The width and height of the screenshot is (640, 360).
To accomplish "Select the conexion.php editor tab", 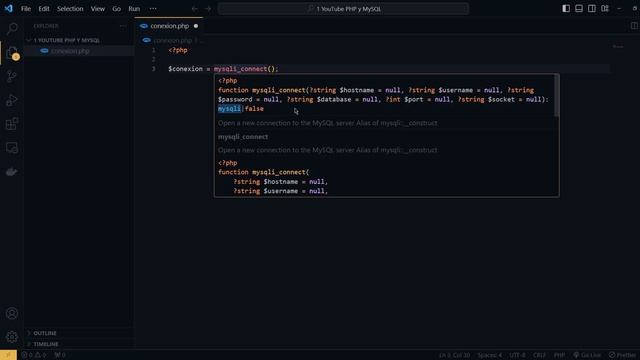I will coord(169,26).
